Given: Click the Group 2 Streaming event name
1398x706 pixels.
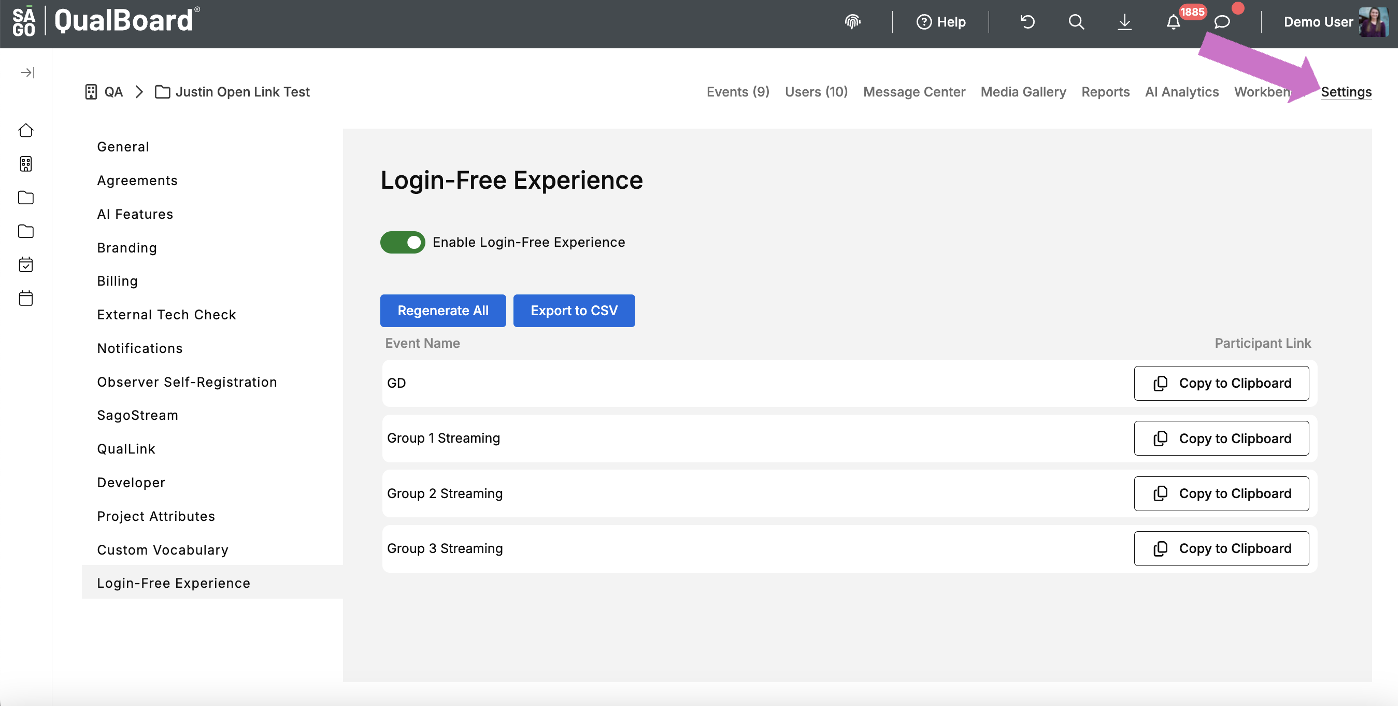Looking at the screenshot, I should [445, 493].
